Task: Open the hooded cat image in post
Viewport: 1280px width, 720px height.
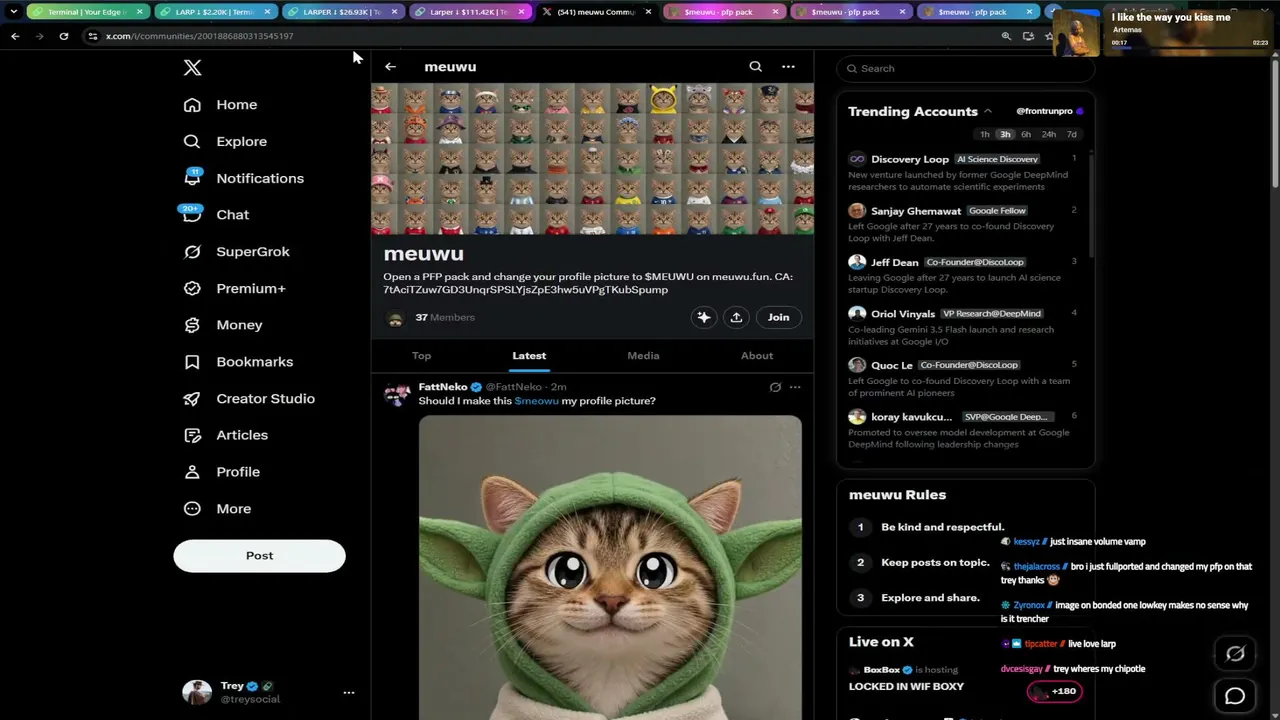Action: [x=610, y=567]
